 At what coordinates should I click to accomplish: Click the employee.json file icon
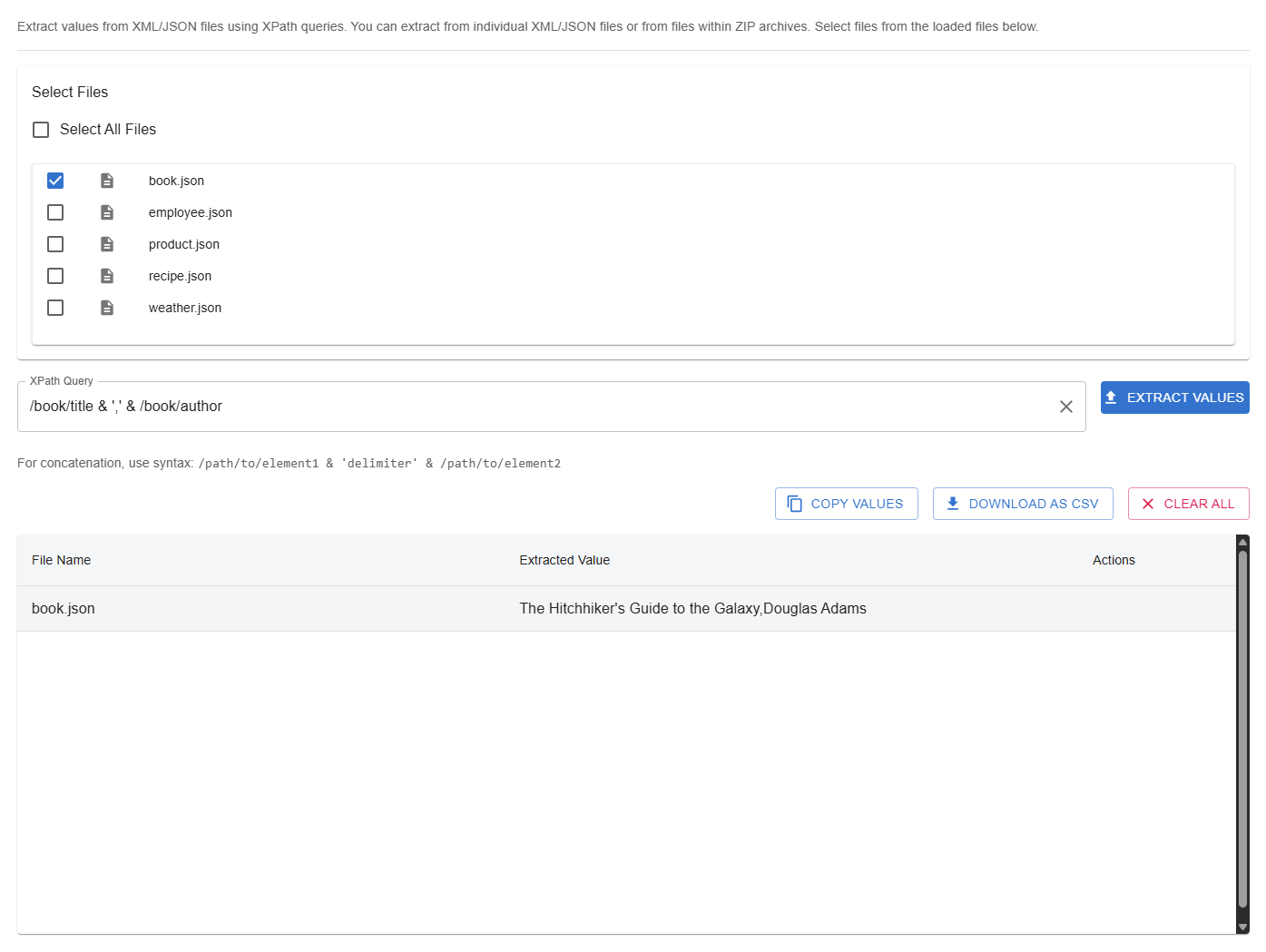(x=107, y=212)
